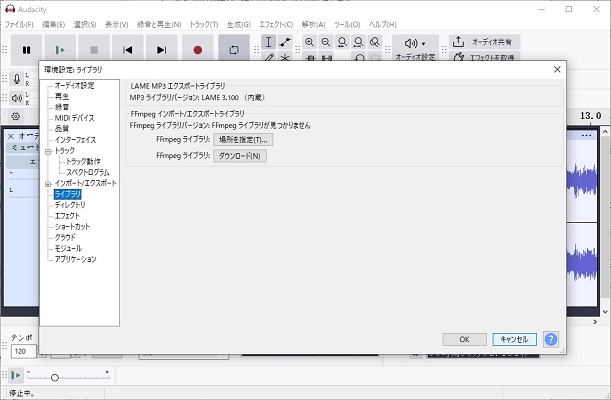Skip to start of the track
The height and width of the screenshot is (400, 611).
[x=128, y=50]
